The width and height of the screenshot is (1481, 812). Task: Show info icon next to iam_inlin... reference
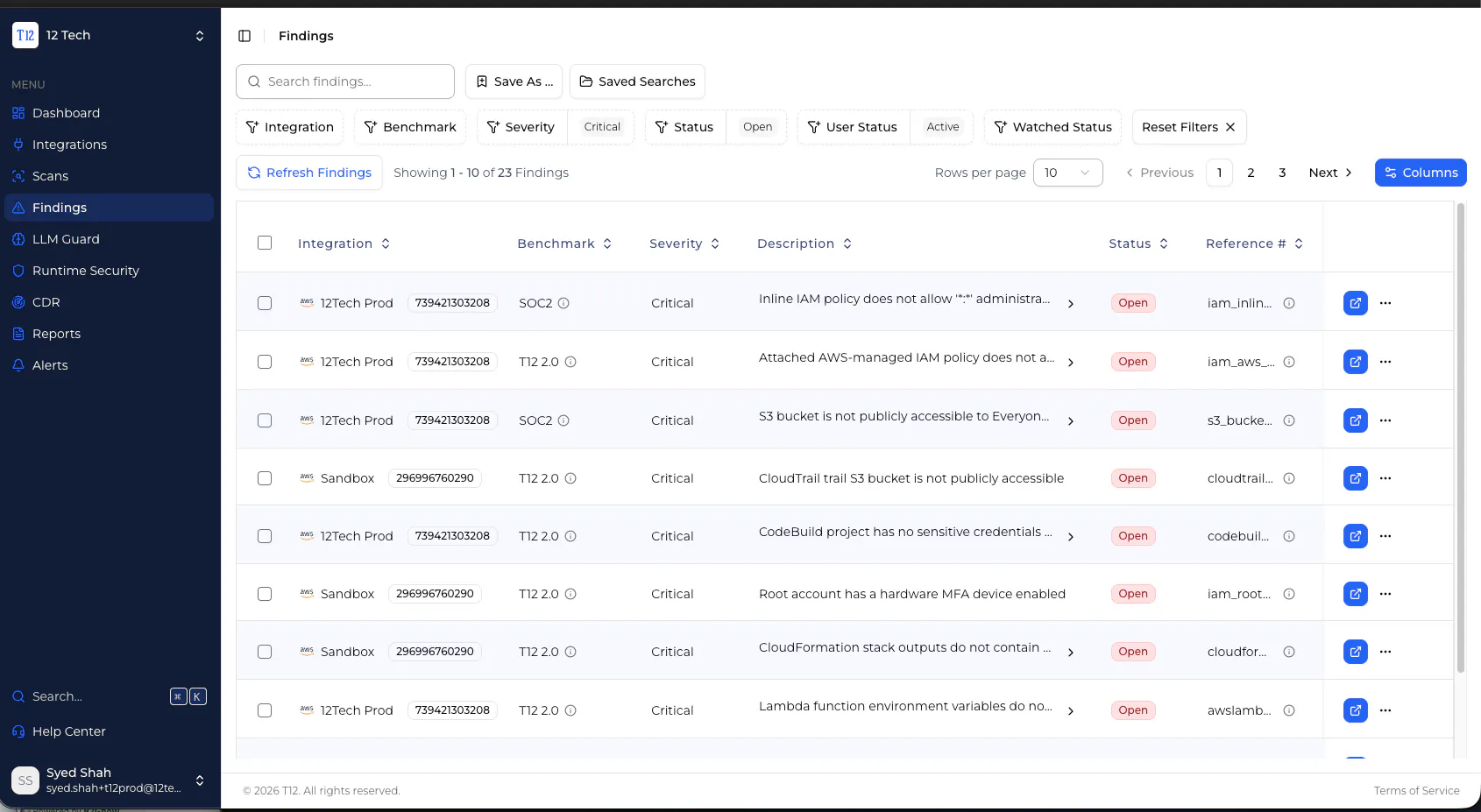tap(1289, 303)
